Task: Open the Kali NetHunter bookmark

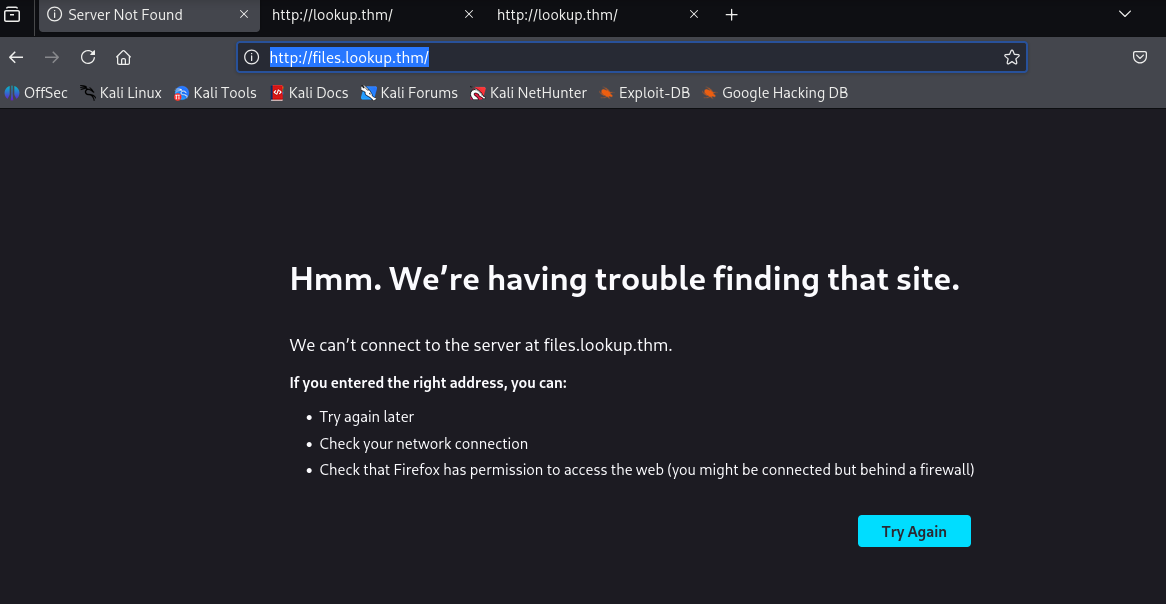Action: tap(529, 93)
